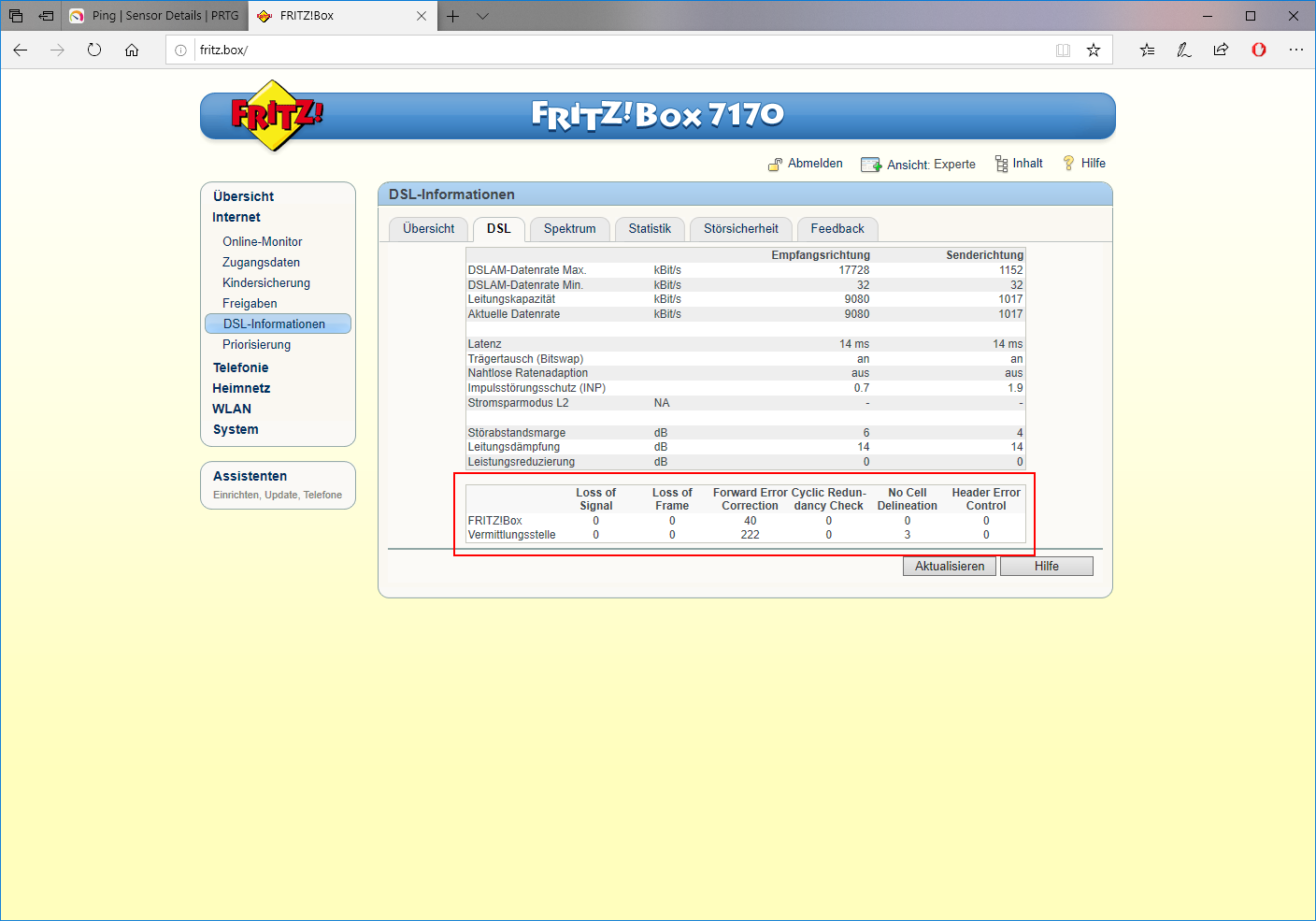Click the browser refresh icon
Image resolution: width=1316 pixels, height=921 pixels.
[x=94, y=50]
